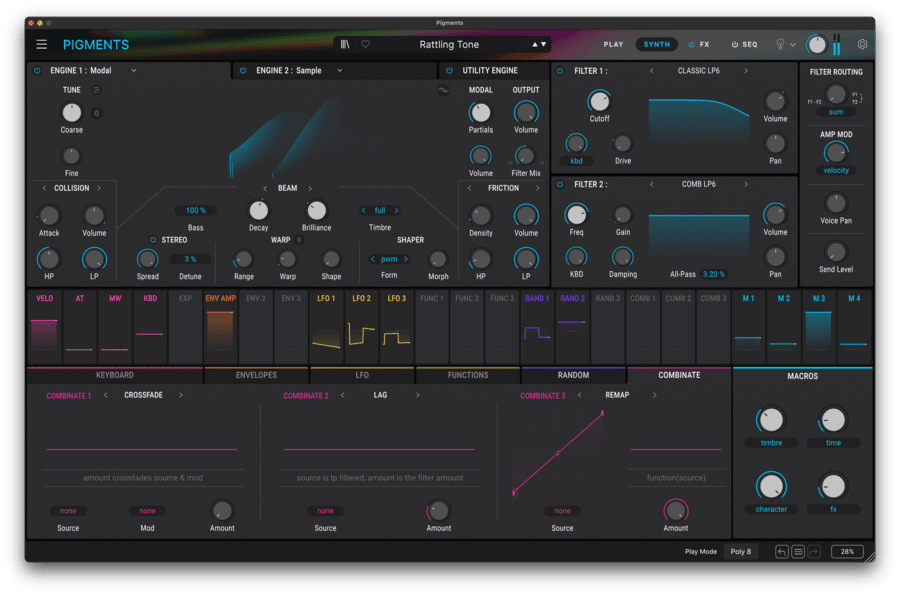Click the Poly 8 play mode button
The image size is (900, 595).
(x=740, y=551)
